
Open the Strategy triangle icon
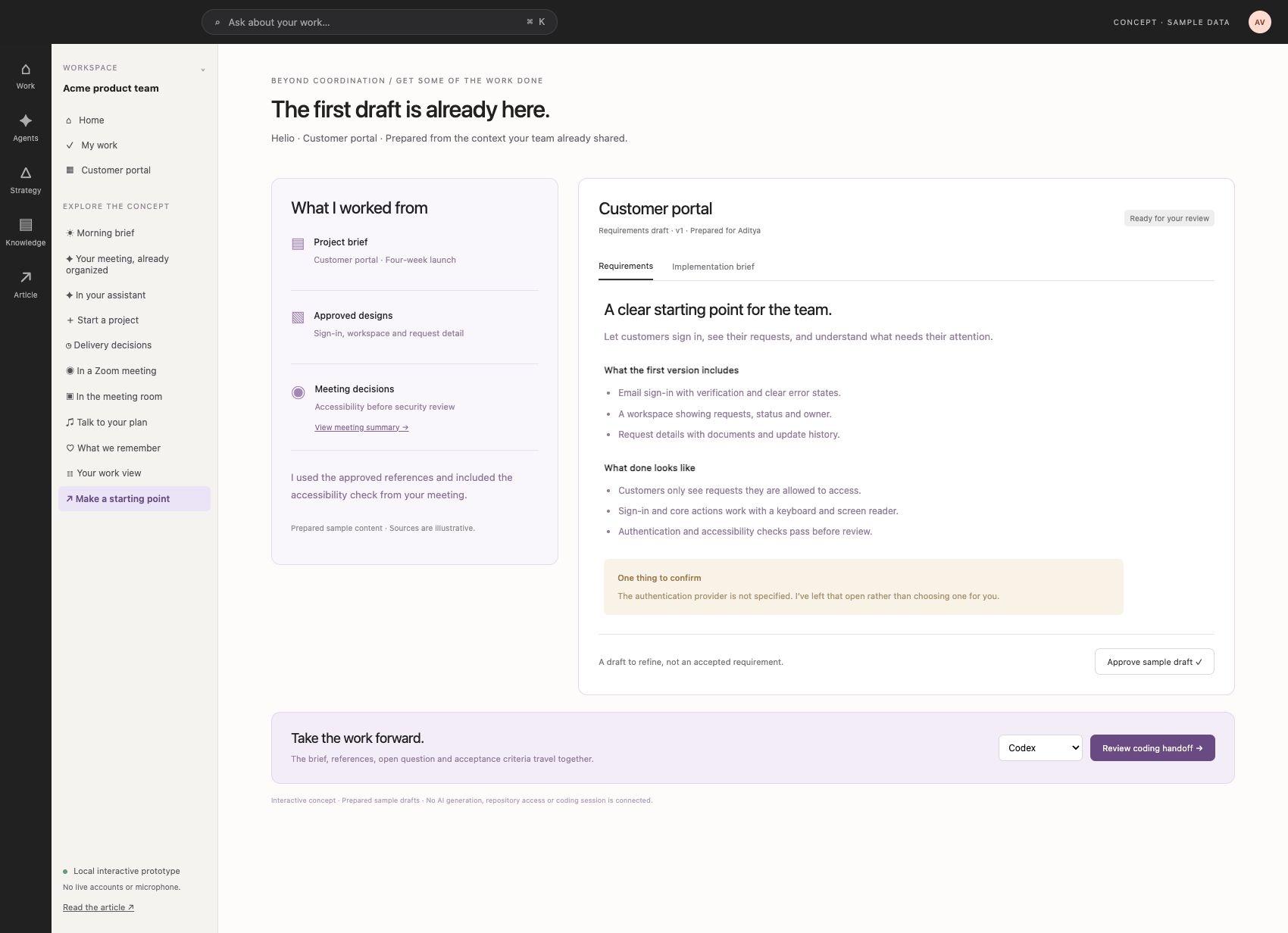coord(26,173)
